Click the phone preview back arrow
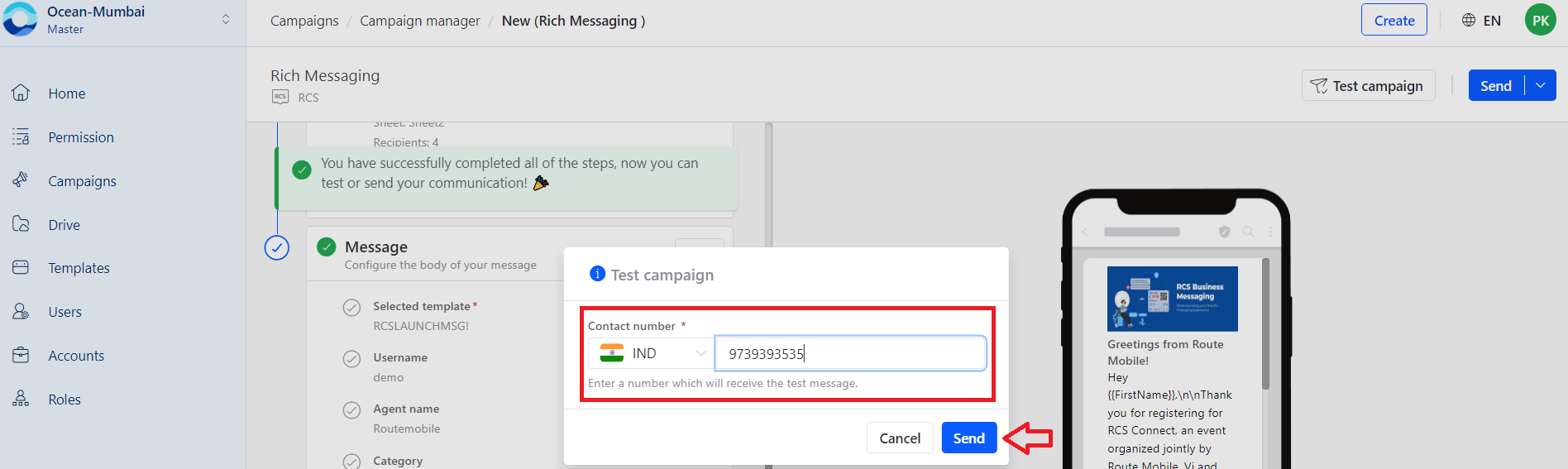 pos(1085,232)
